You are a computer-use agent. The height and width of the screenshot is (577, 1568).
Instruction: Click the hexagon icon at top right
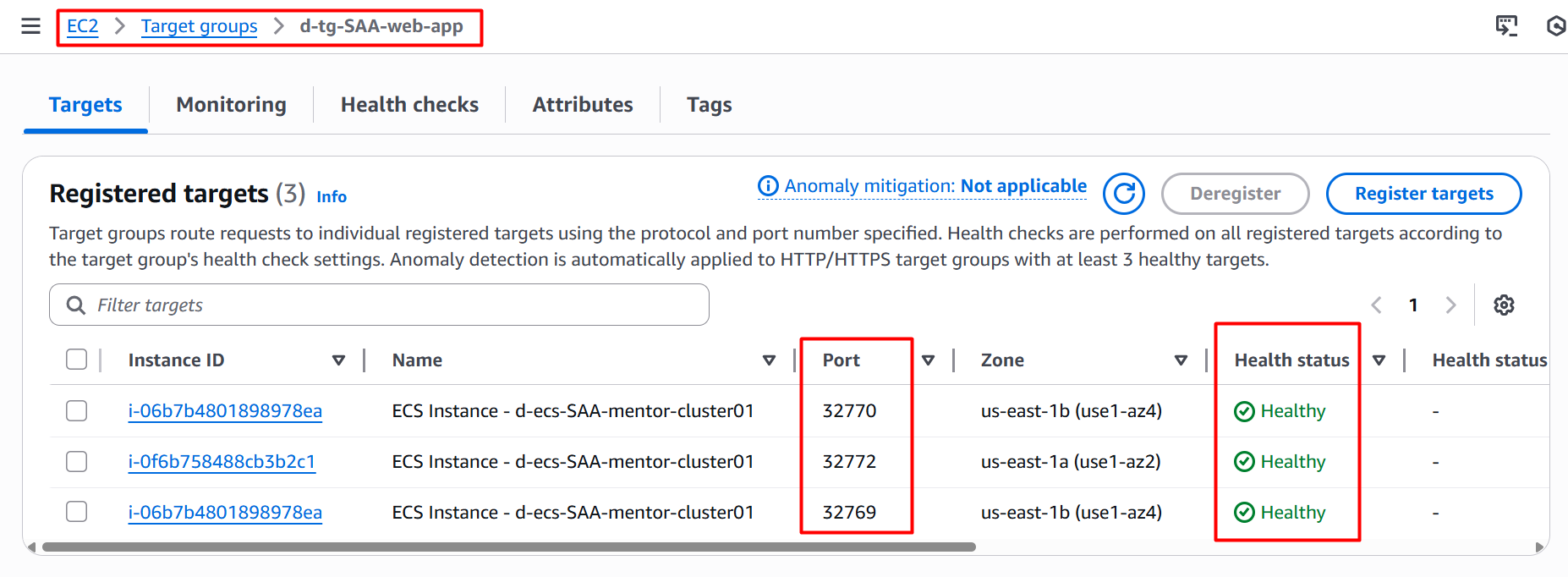click(x=1556, y=26)
